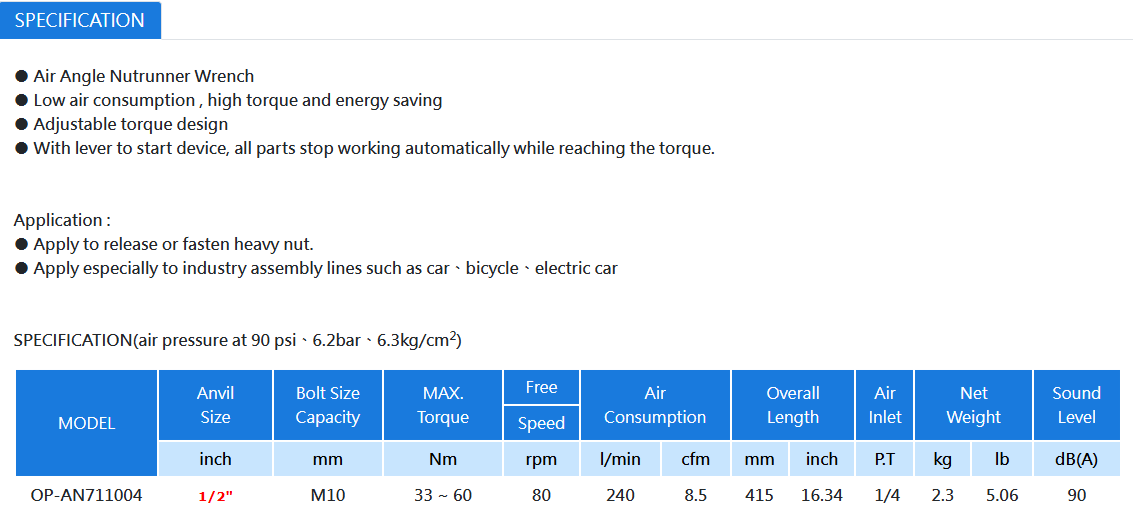The width and height of the screenshot is (1133, 512).
Task: Click the Overall Length column header
Action: coord(793,405)
